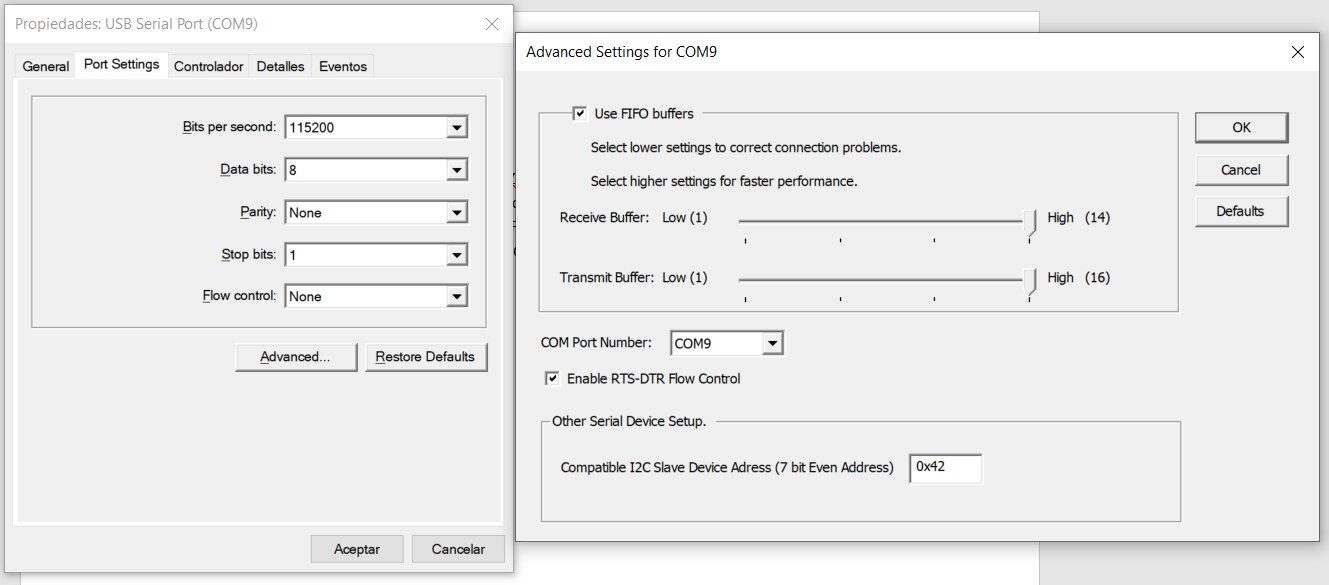Click the I2C Slave Device Address field

[945, 467]
